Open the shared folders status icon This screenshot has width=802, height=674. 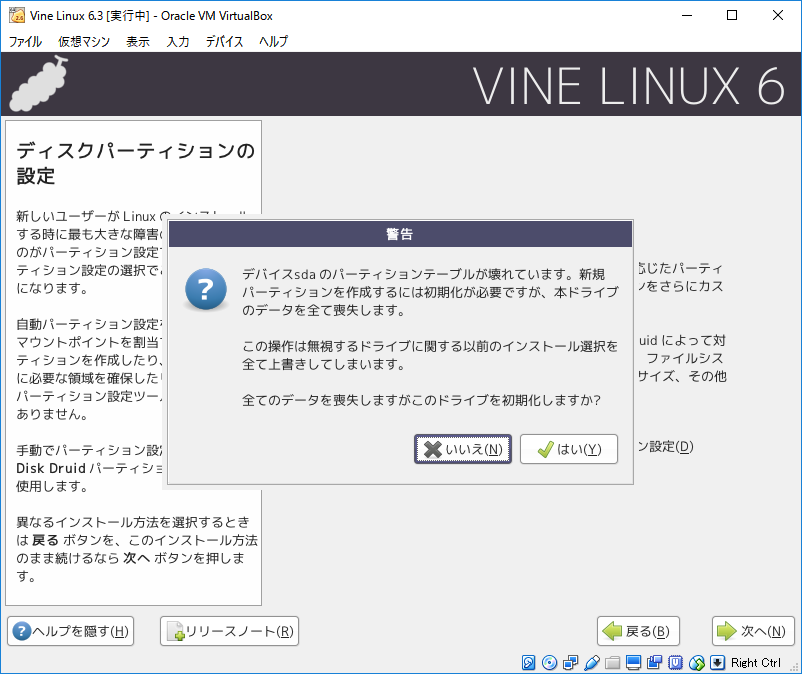click(612, 663)
